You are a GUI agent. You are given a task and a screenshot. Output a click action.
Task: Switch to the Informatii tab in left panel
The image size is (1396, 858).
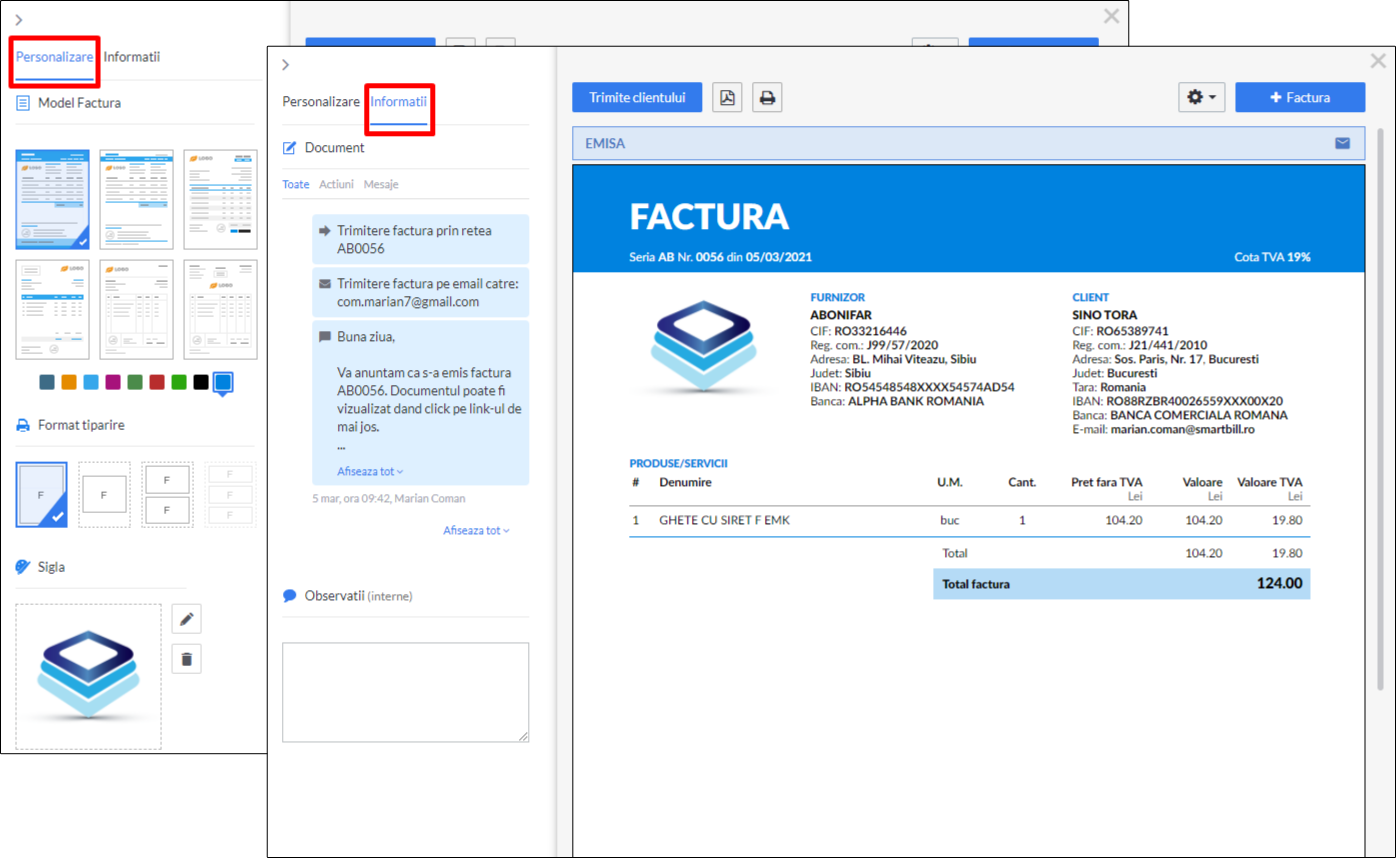131,57
